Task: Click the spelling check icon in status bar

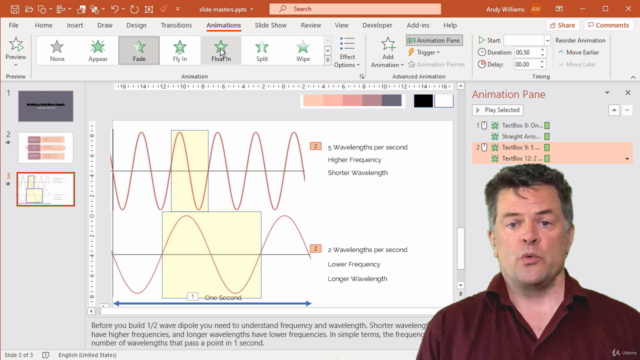Action: coord(46,355)
